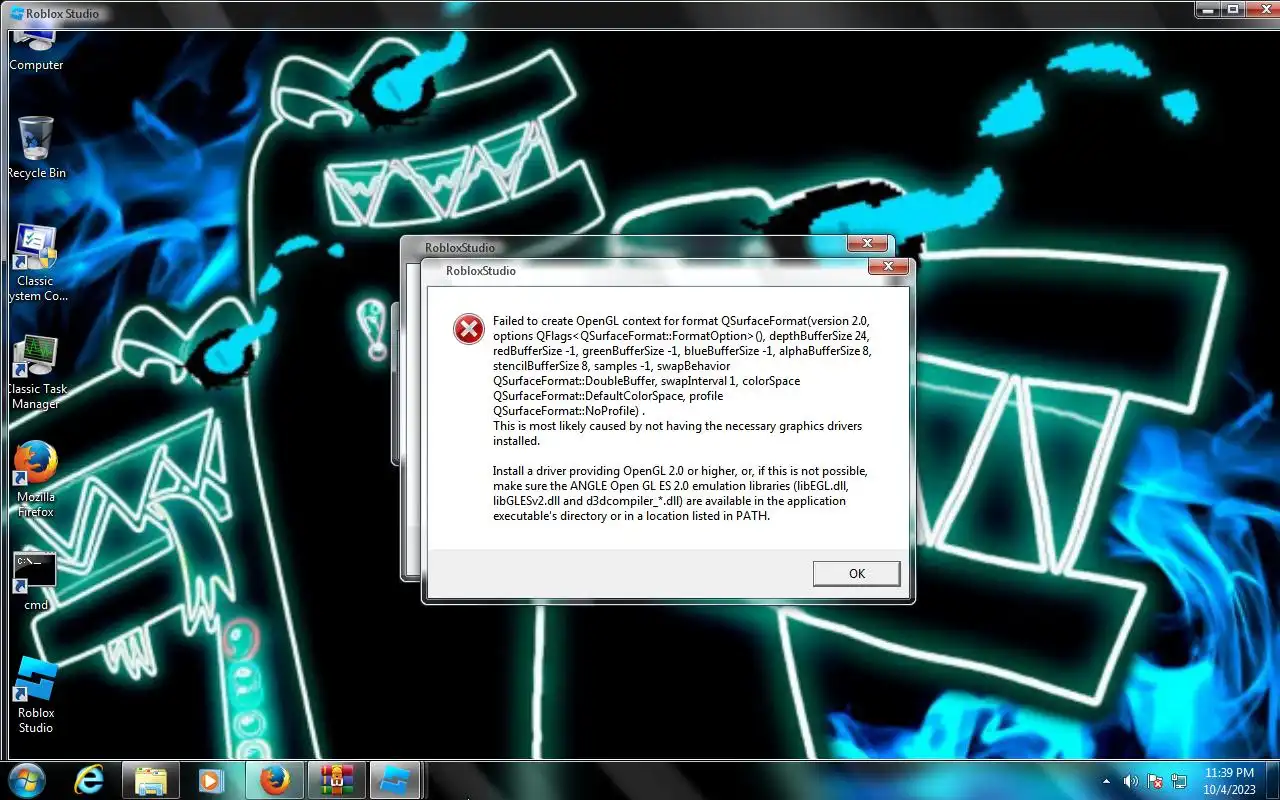Click the red error icon in dialog

tap(468, 328)
